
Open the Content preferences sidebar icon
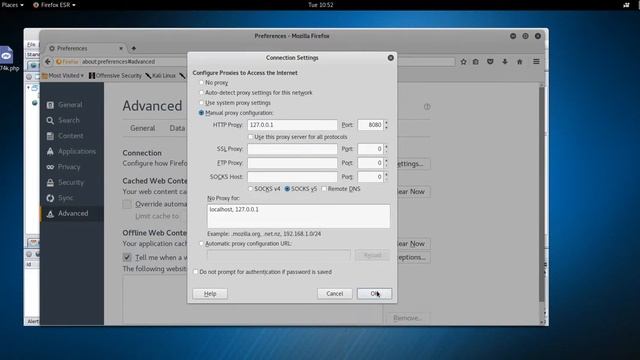(x=50, y=136)
